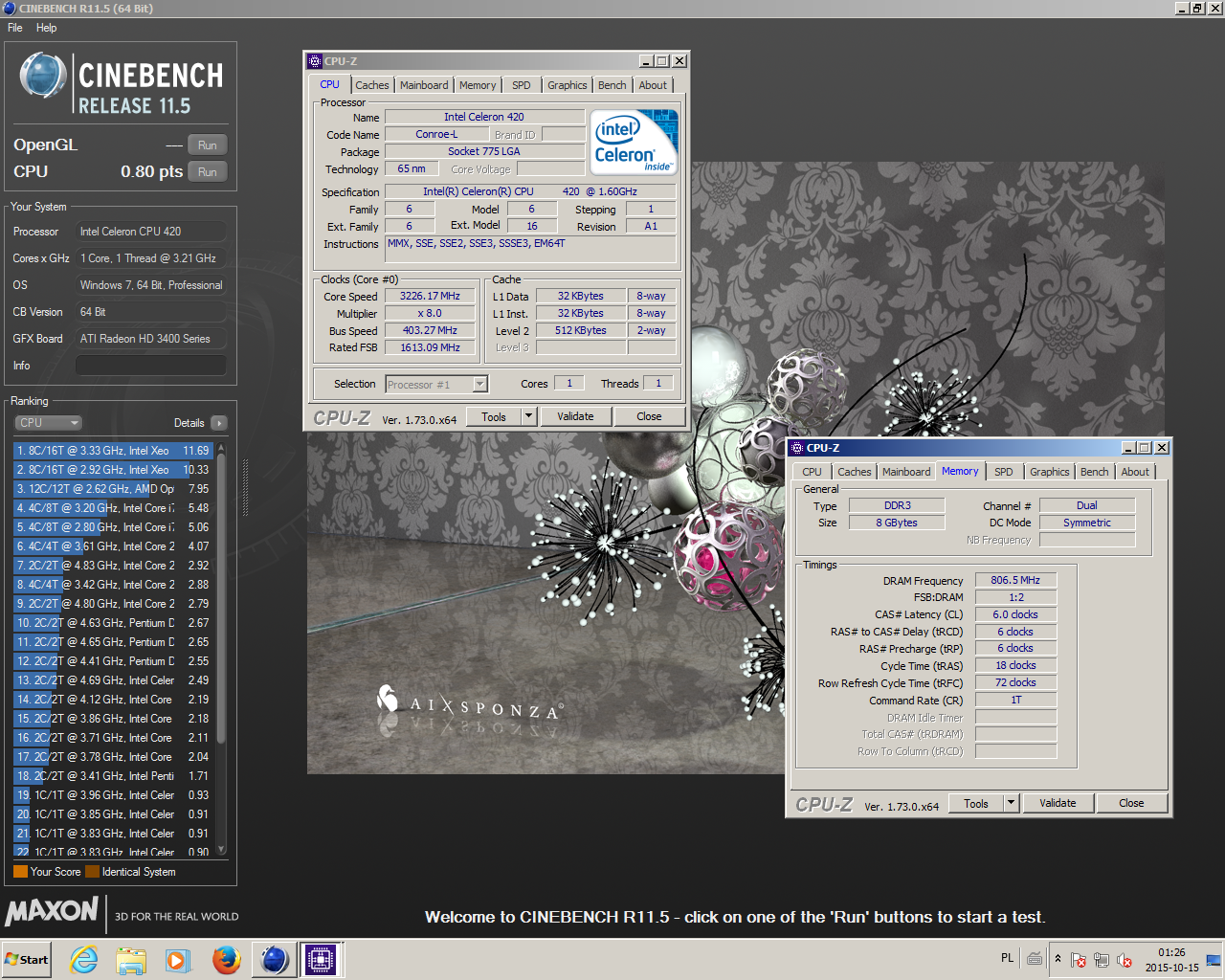The image size is (1225, 980).
Task: Open Caches tab in Memory CPU-Z window
Action: pyautogui.click(x=854, y=472)
